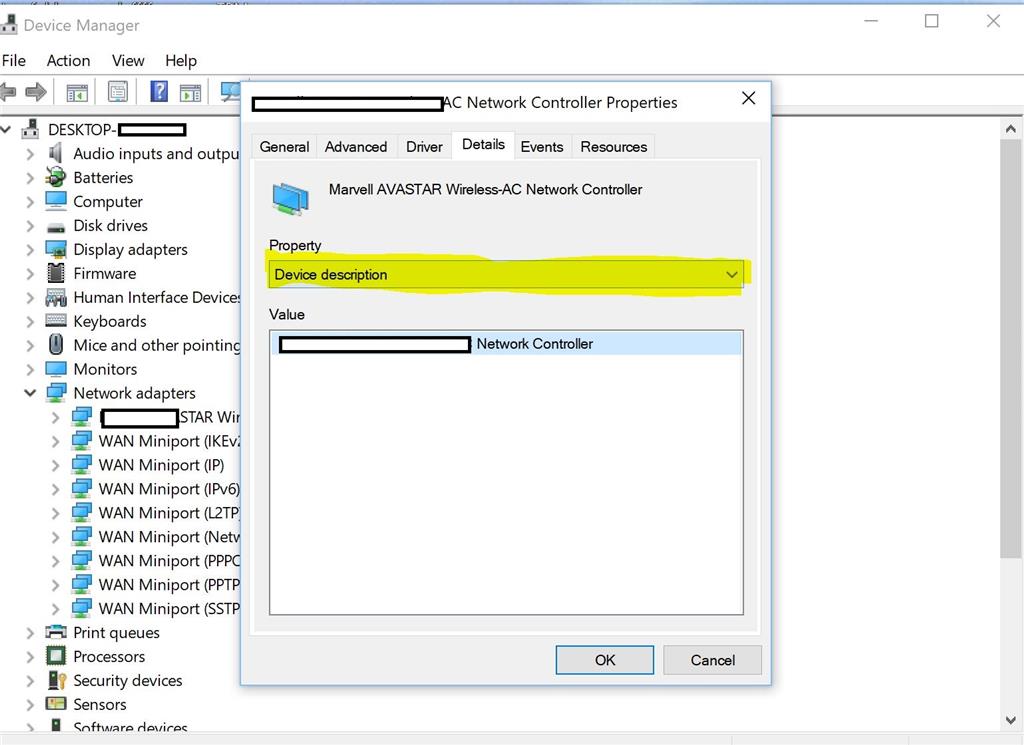Click the Properties toolbar icon
Image resolution: width=1024 pixels, height=745 pixels.
tap(118, 91)
